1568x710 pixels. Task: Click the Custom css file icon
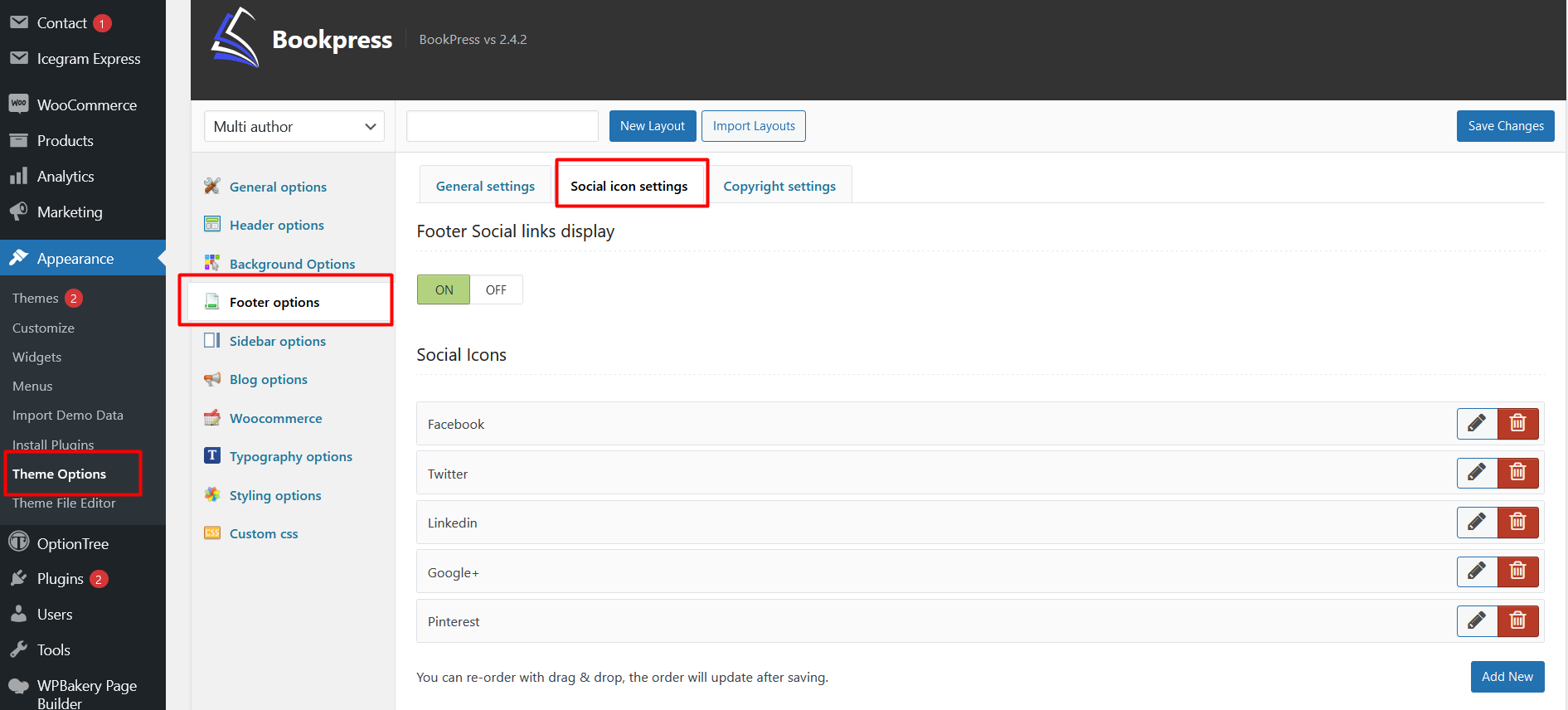pos(212,532)
